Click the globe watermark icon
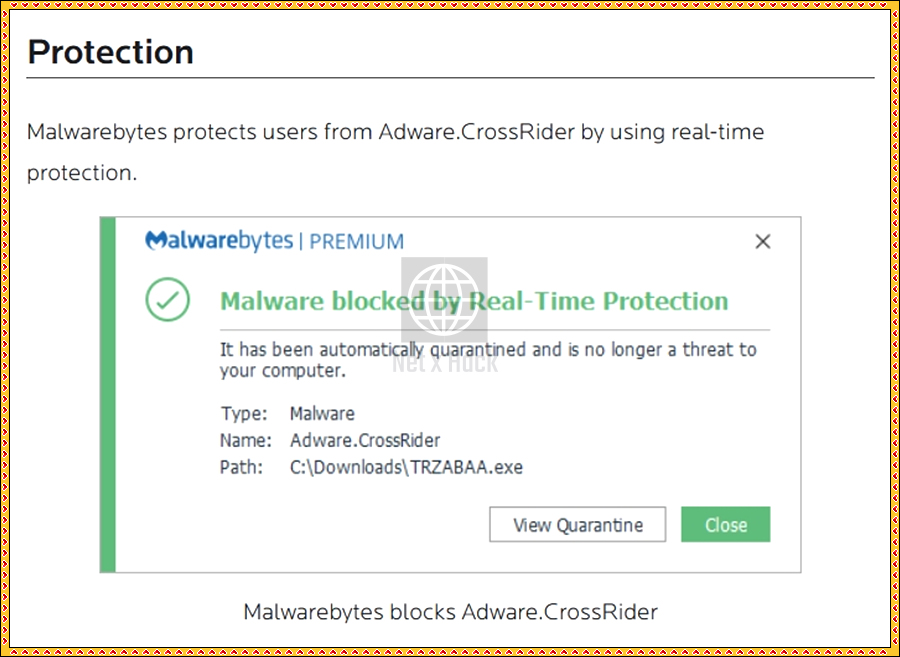 point(444,300)
